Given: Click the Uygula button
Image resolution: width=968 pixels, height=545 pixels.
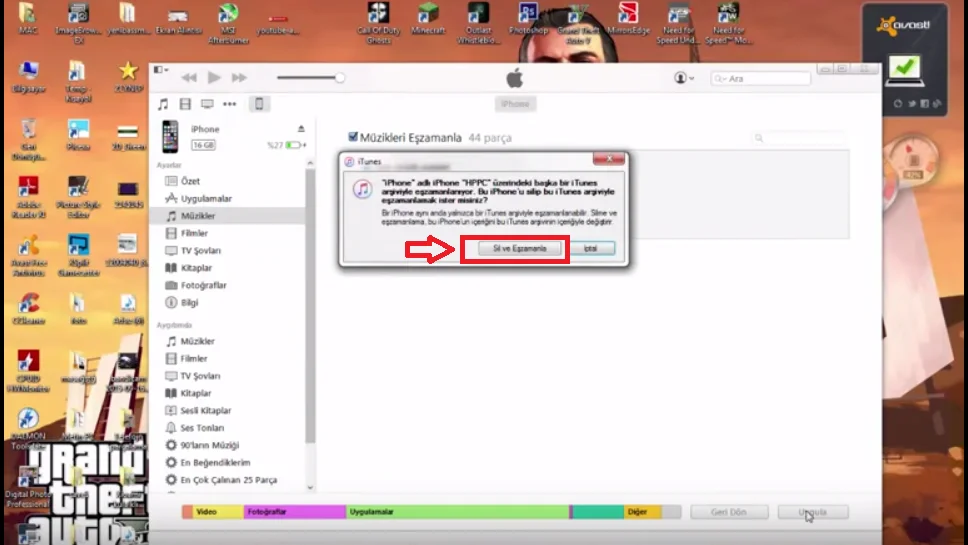Looking at the screenshot, I should [812, 512].
